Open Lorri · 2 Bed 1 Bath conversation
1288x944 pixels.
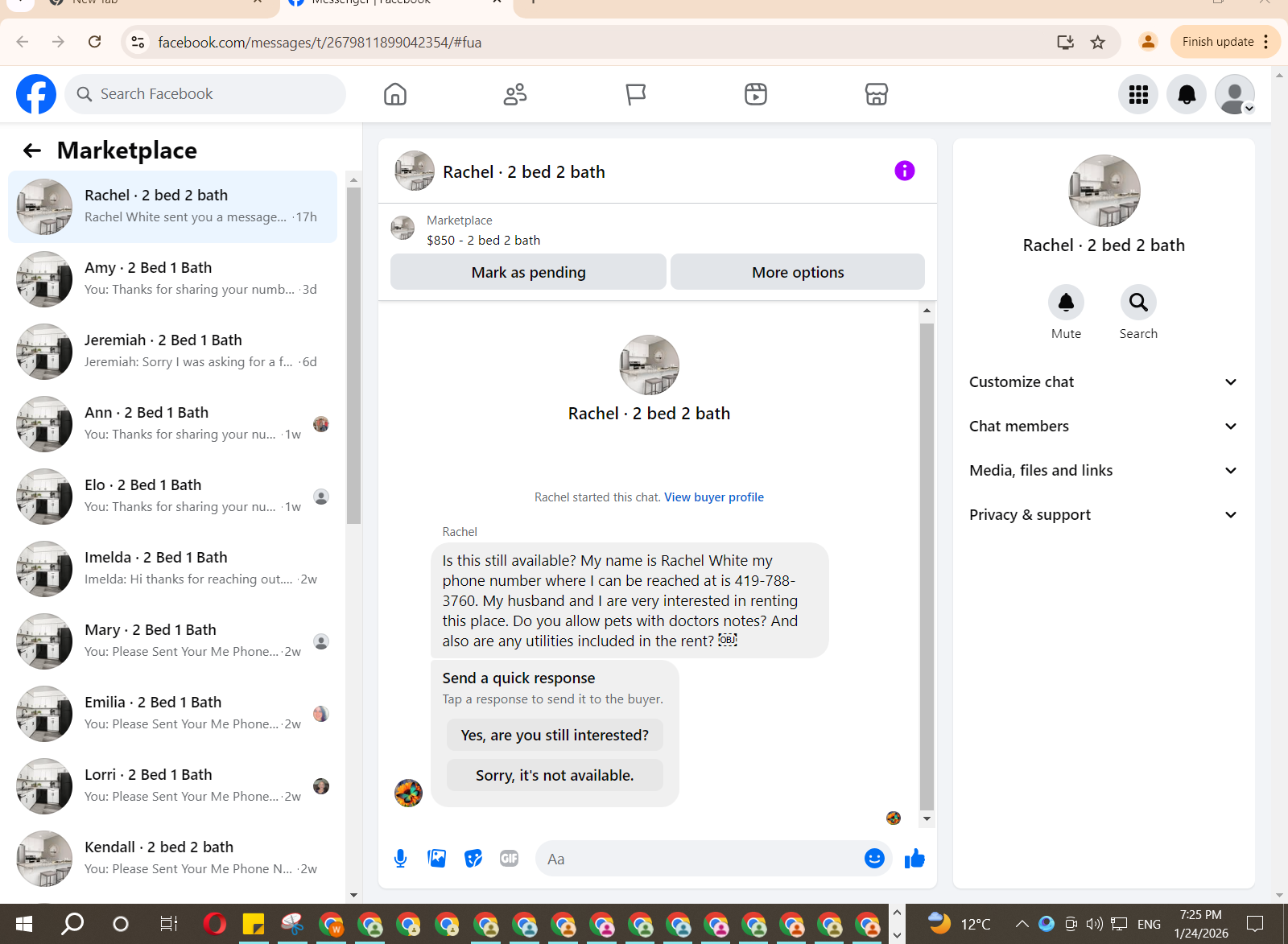click(x=173, y=786)
